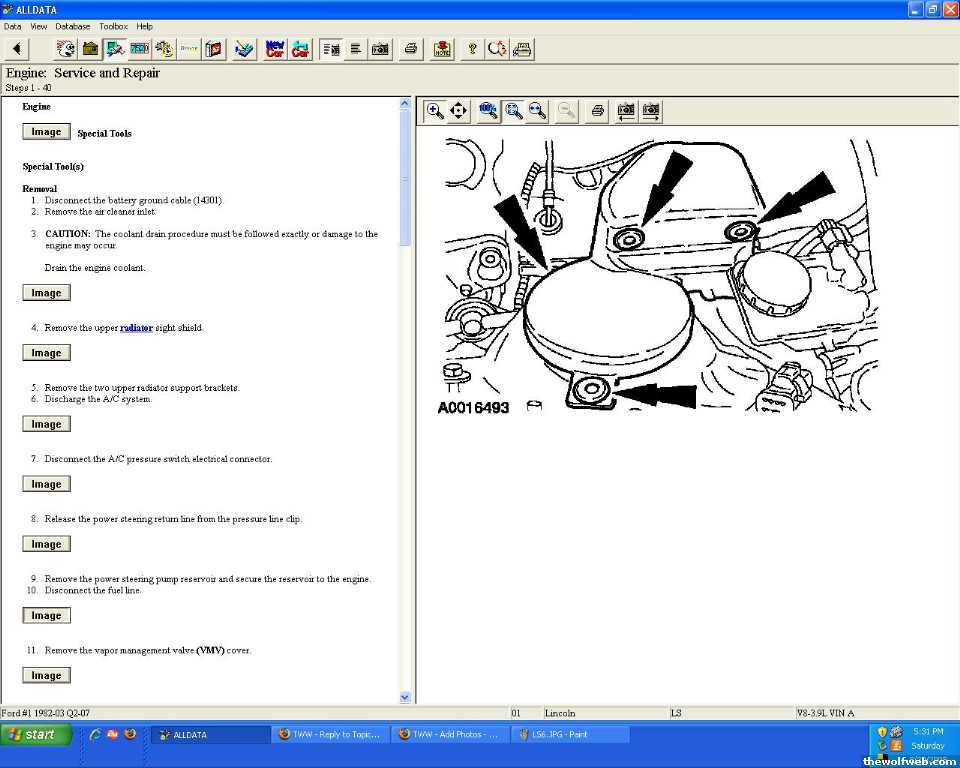Toggle the text-only layout view button
The height and width of the screenshot is (768, 960).
(x=355, y=49)
